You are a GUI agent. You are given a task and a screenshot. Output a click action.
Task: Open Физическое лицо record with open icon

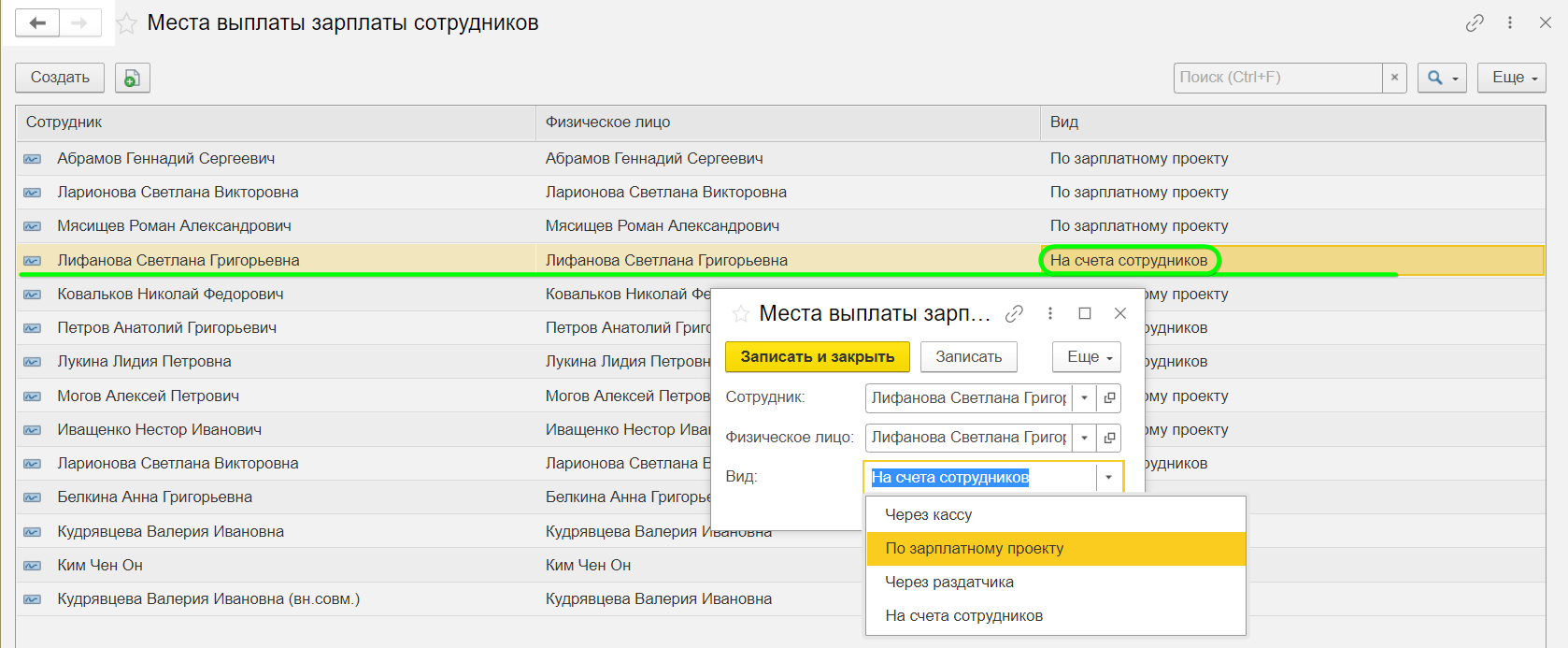[1109, 438]
